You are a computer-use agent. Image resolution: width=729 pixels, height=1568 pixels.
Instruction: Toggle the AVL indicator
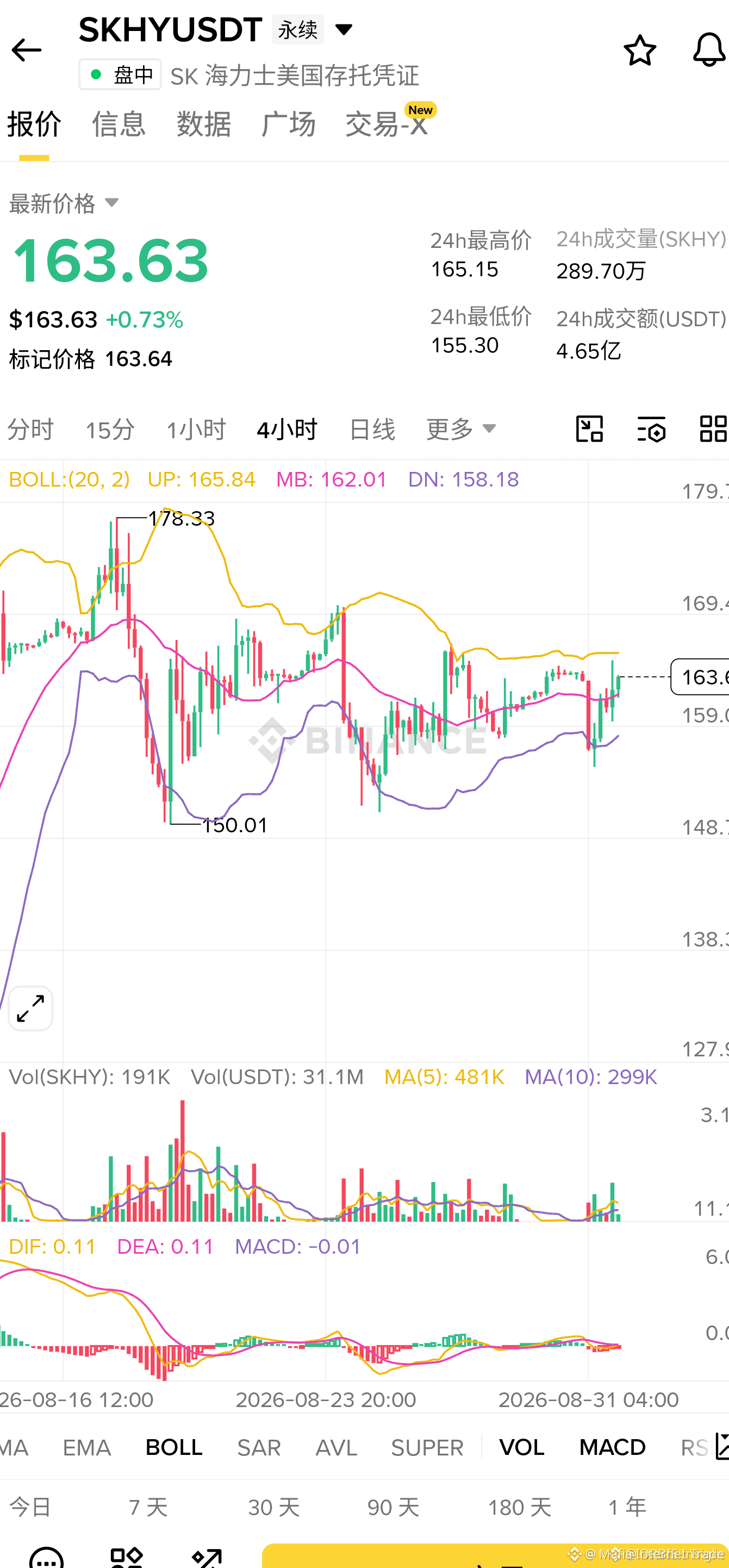coord(337,1447)
